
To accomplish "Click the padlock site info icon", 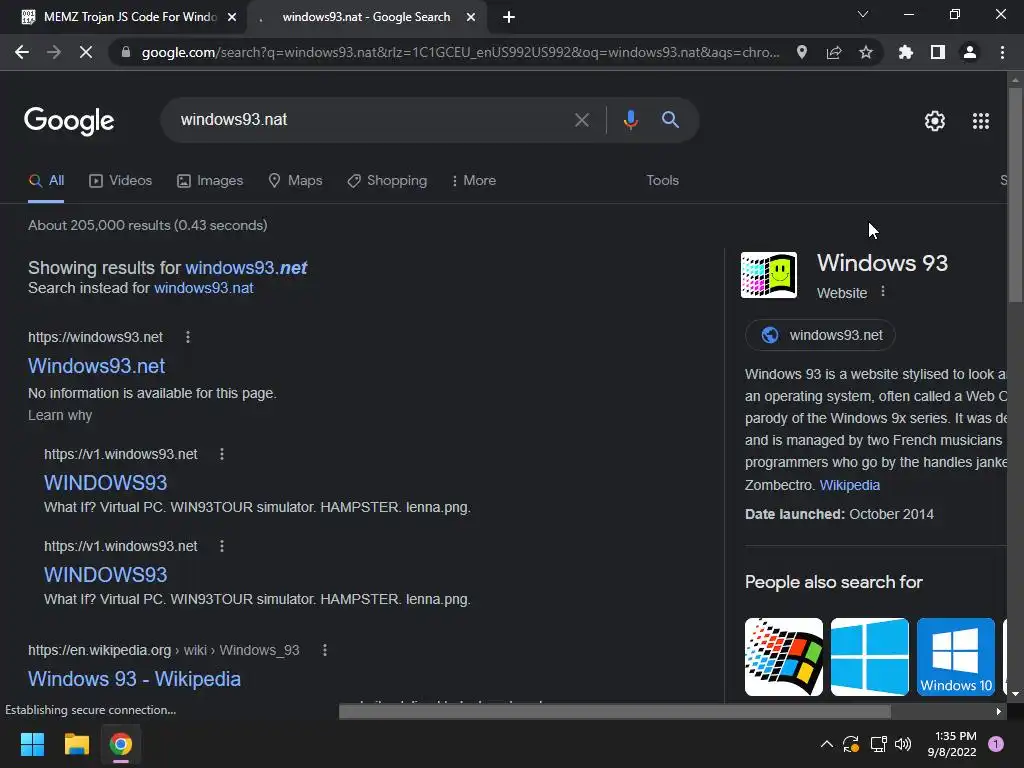I will [x=126, y=52].
